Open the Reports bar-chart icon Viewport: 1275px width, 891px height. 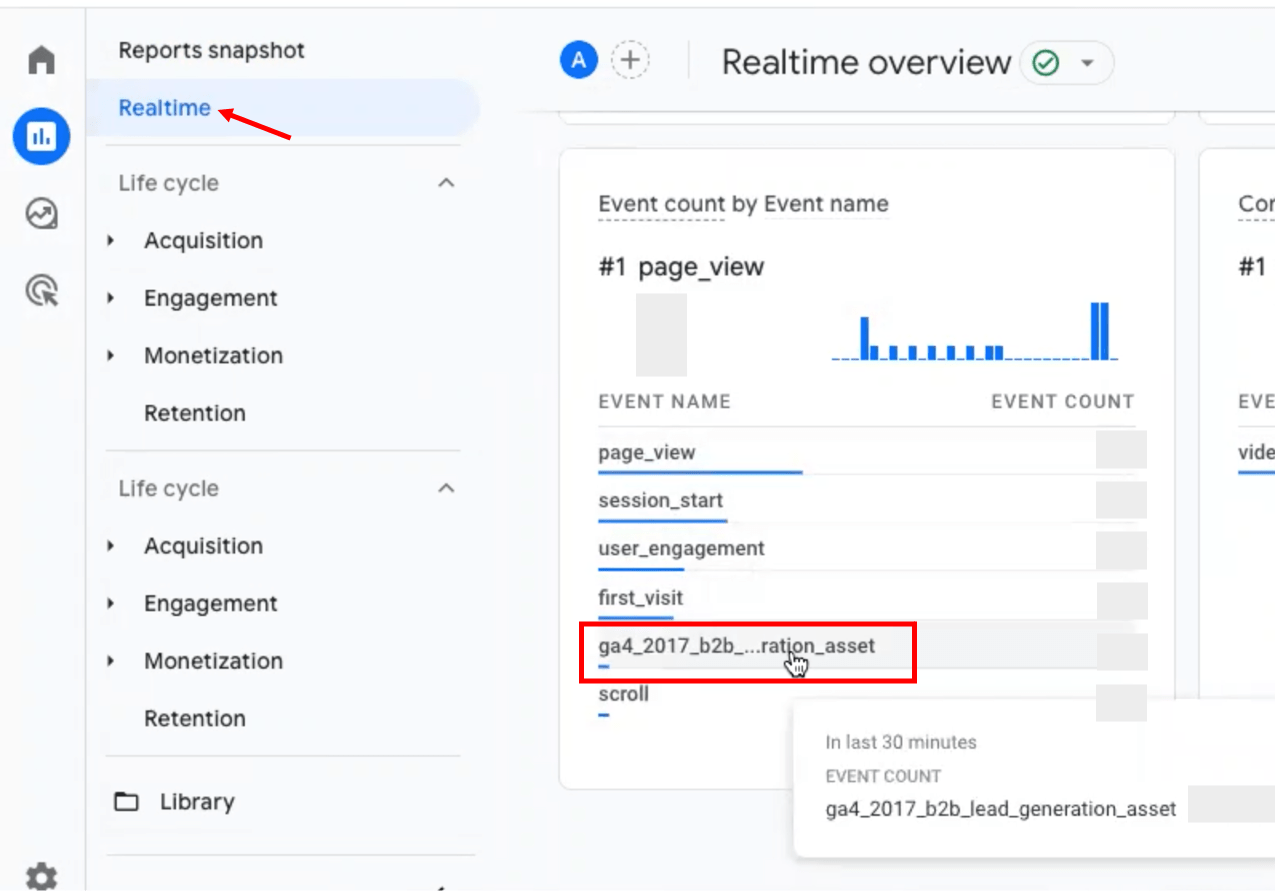pos(41,137)
